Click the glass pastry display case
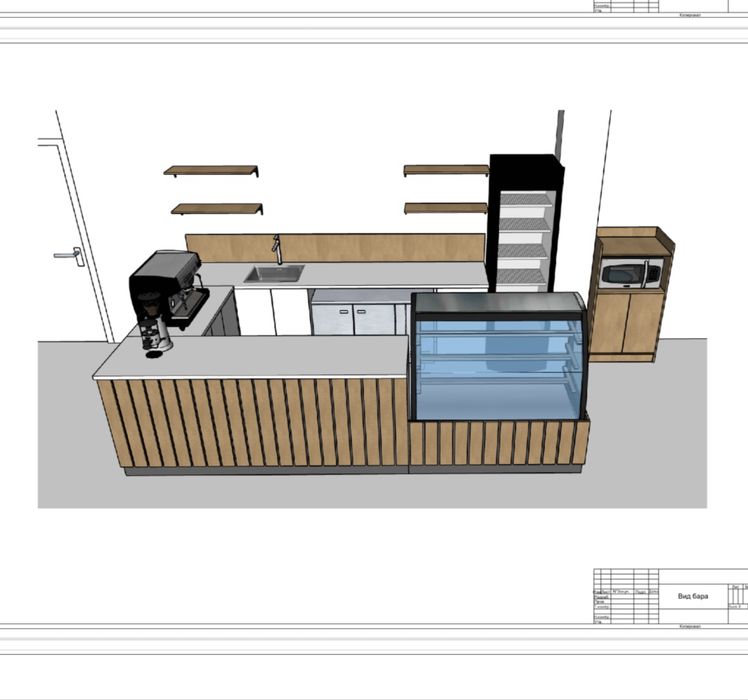748x700 pixels. coord(499,356)
